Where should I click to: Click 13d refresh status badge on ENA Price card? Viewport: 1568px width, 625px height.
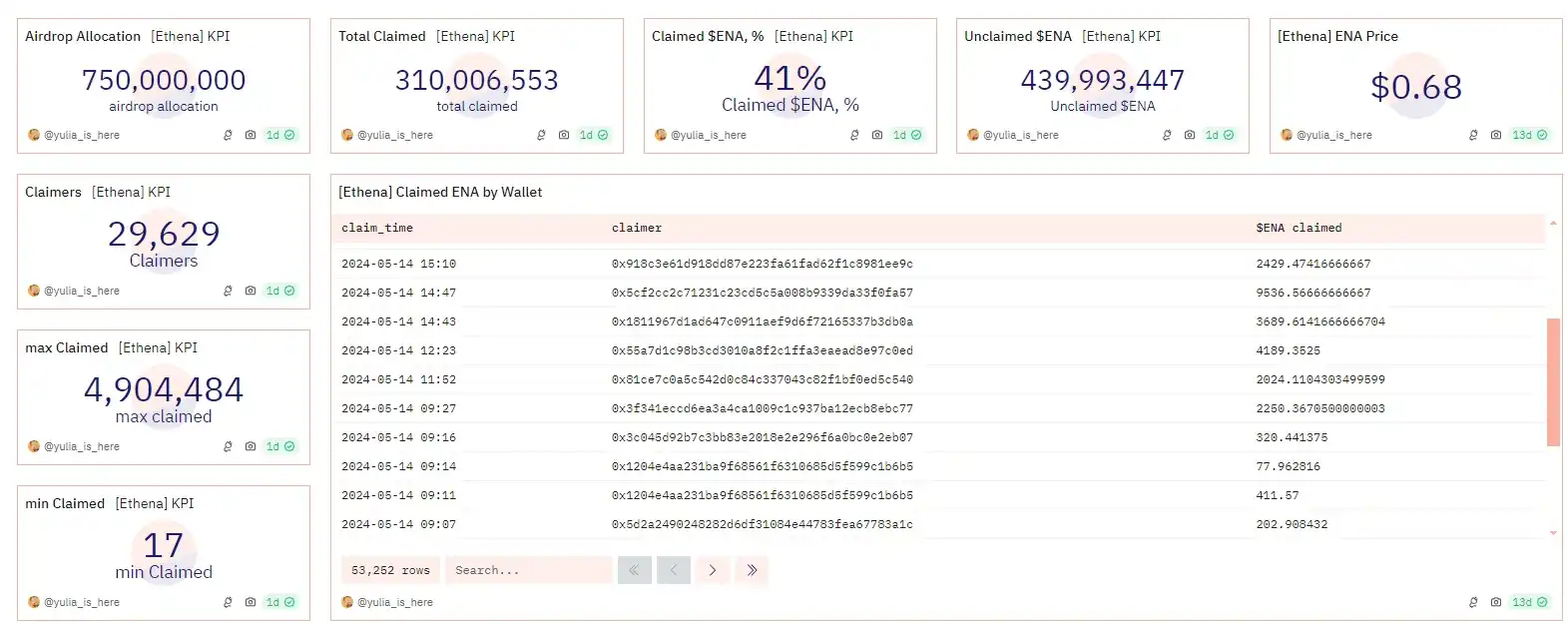pyautogui.click(x=1529, y=135)
